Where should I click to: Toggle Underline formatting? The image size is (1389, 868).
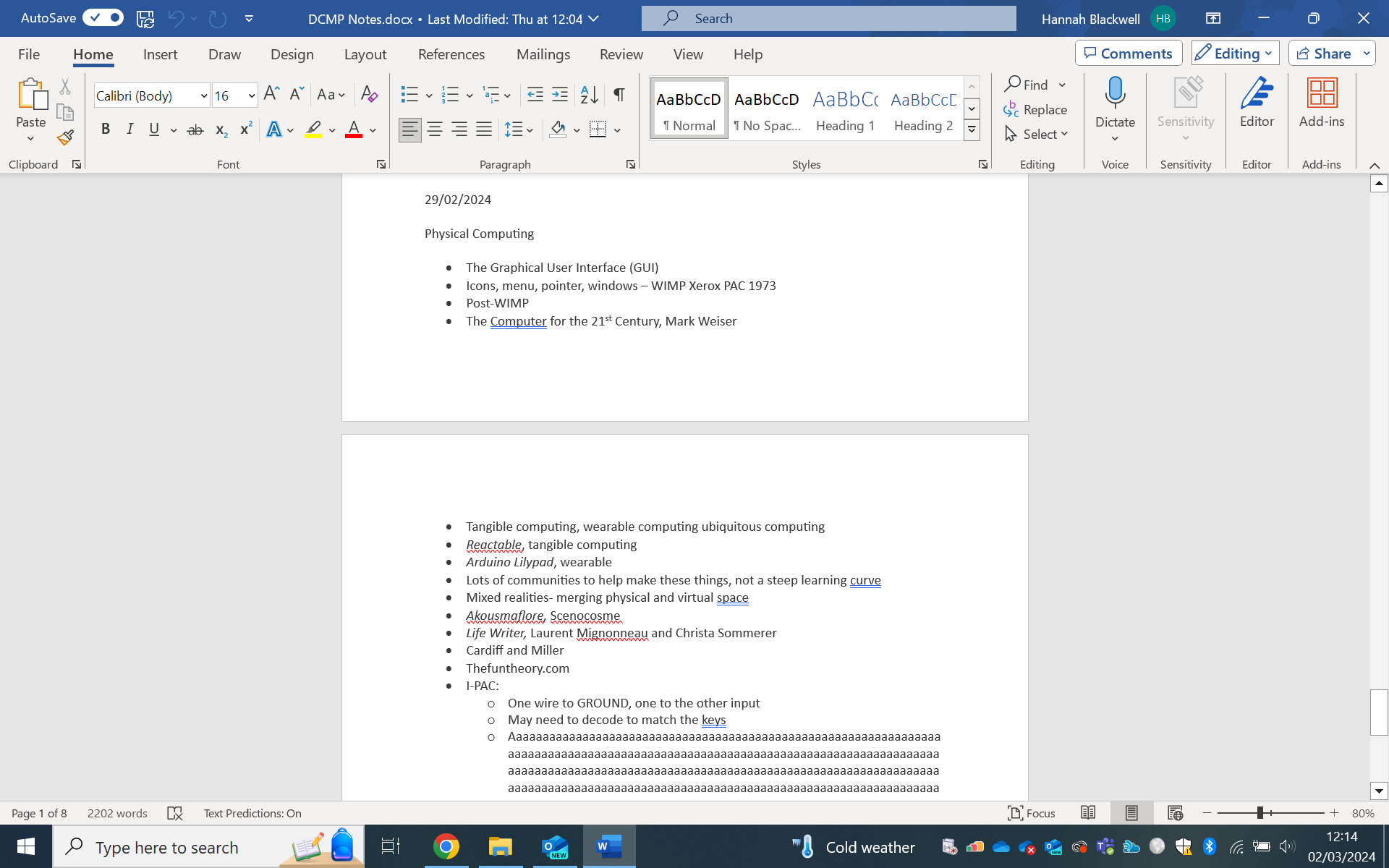(x=154, y=129)
